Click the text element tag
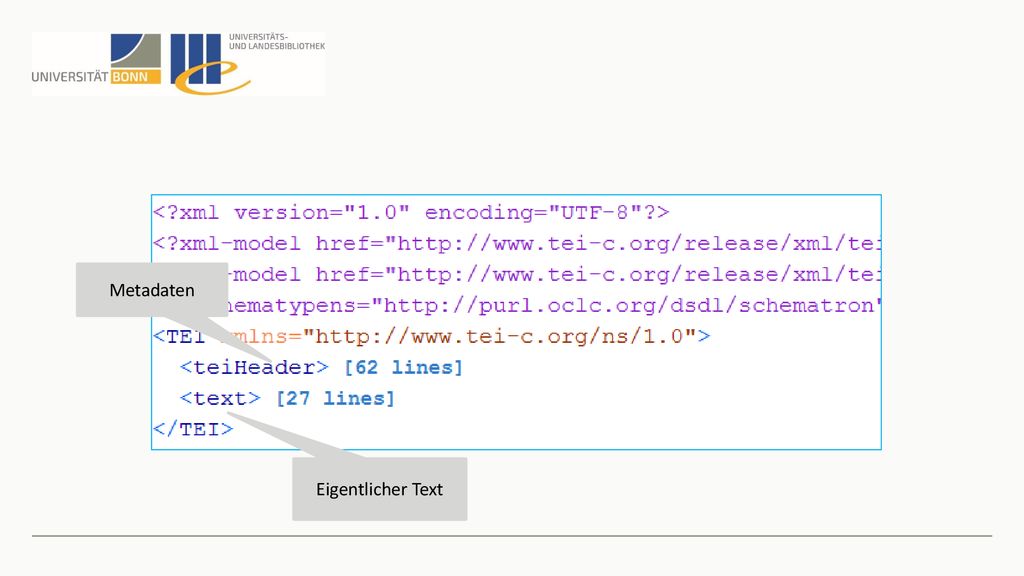 (x=220, y=398)
